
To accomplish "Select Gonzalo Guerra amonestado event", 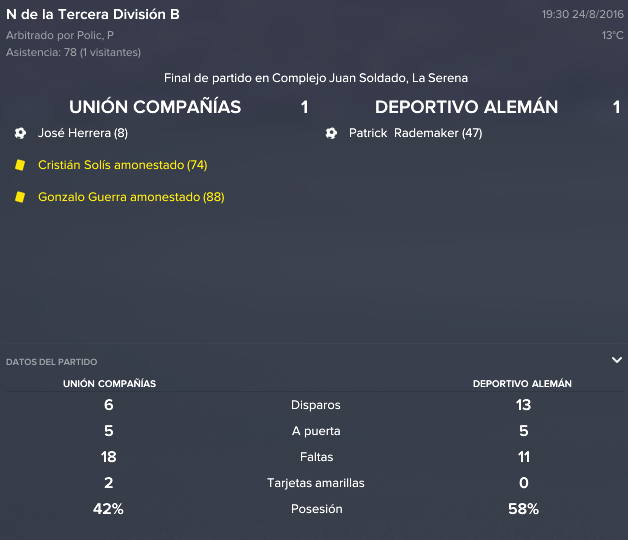I will pos(131,197).
